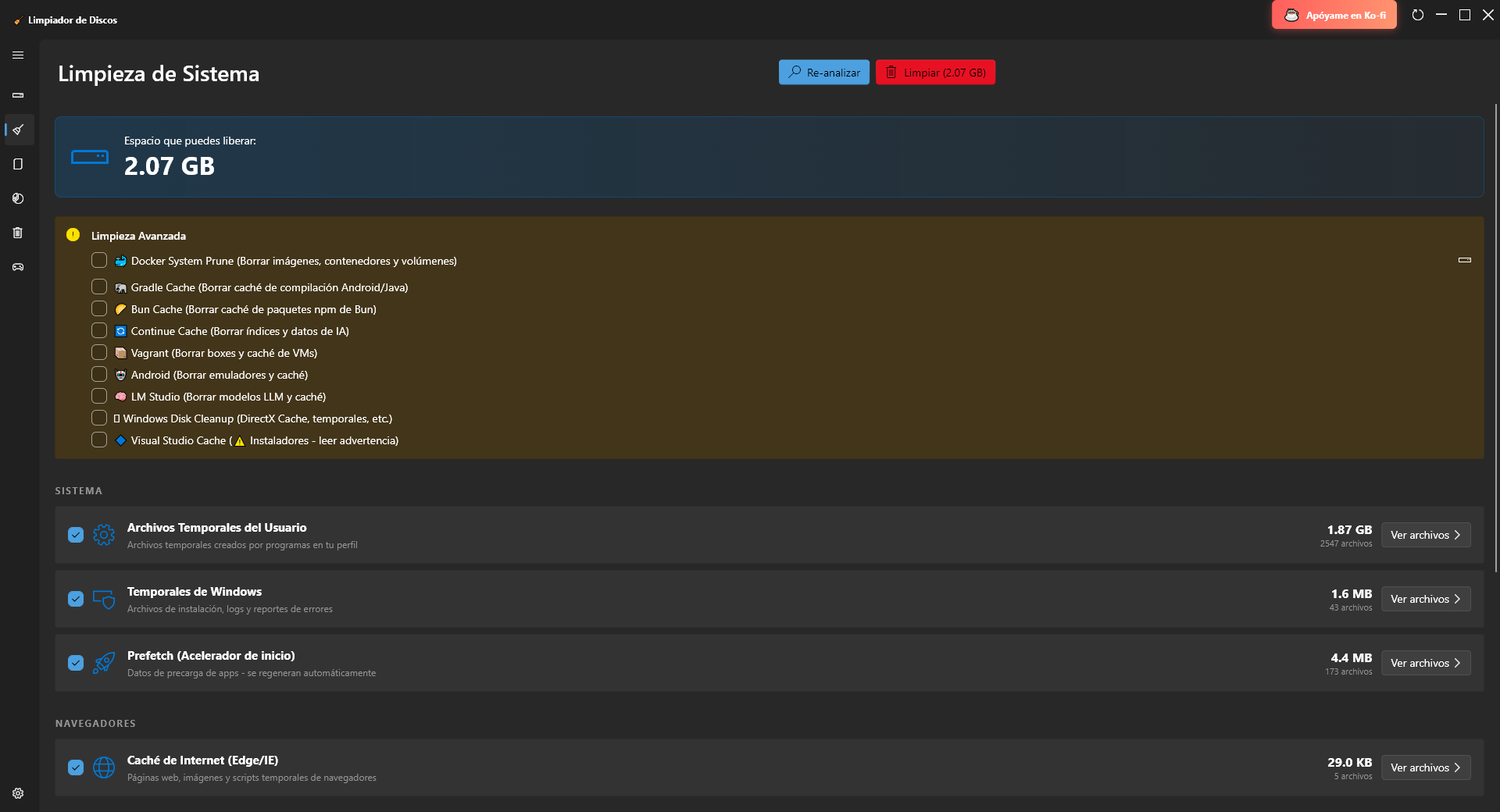Open settings via the gear icon
This screenshot has width=1500, height=812.
click(18, 793)
